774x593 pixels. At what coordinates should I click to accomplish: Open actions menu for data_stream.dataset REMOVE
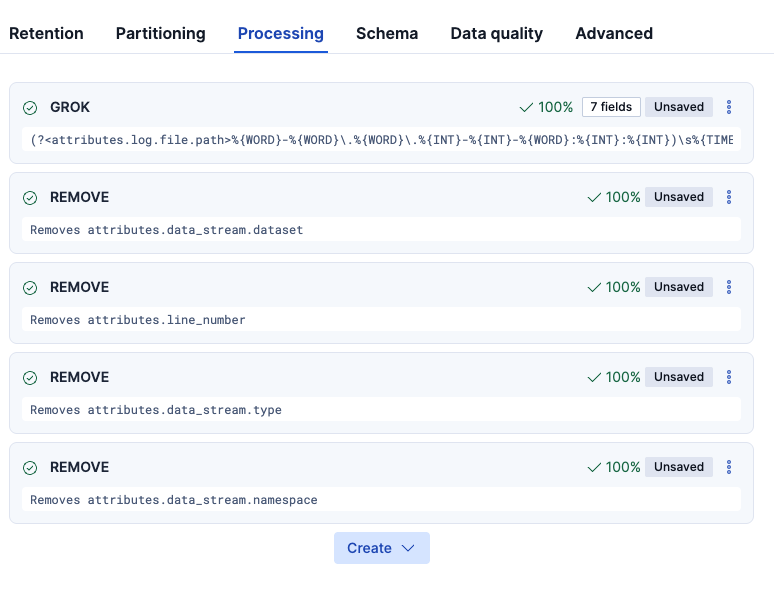click(x=729, y=197)
